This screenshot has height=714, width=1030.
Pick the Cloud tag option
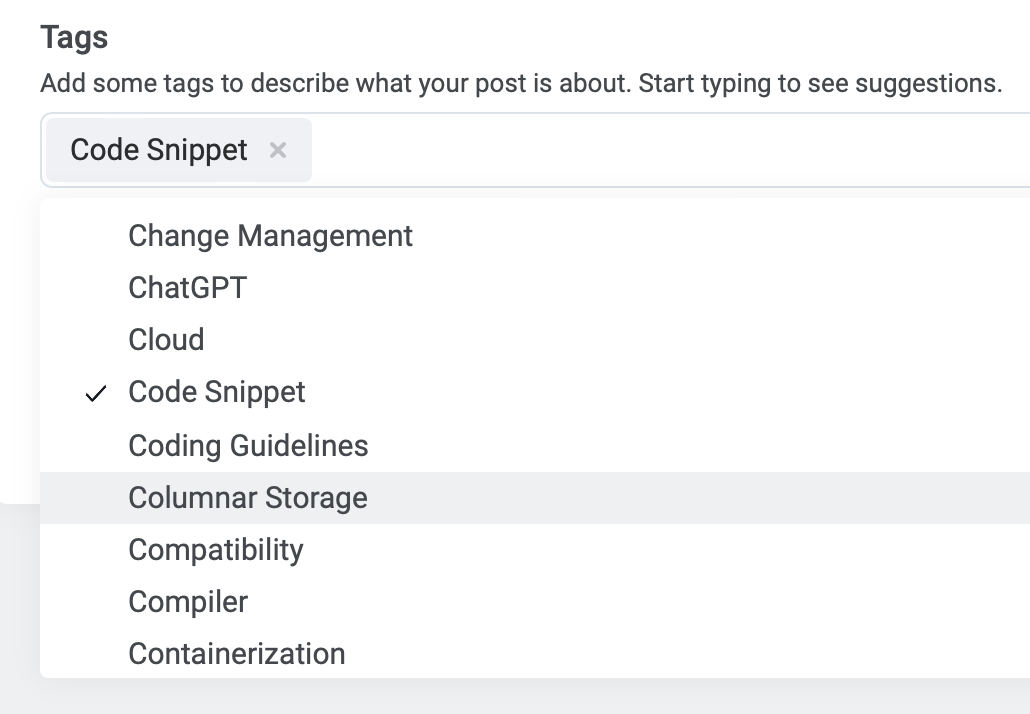coord(166,340)
